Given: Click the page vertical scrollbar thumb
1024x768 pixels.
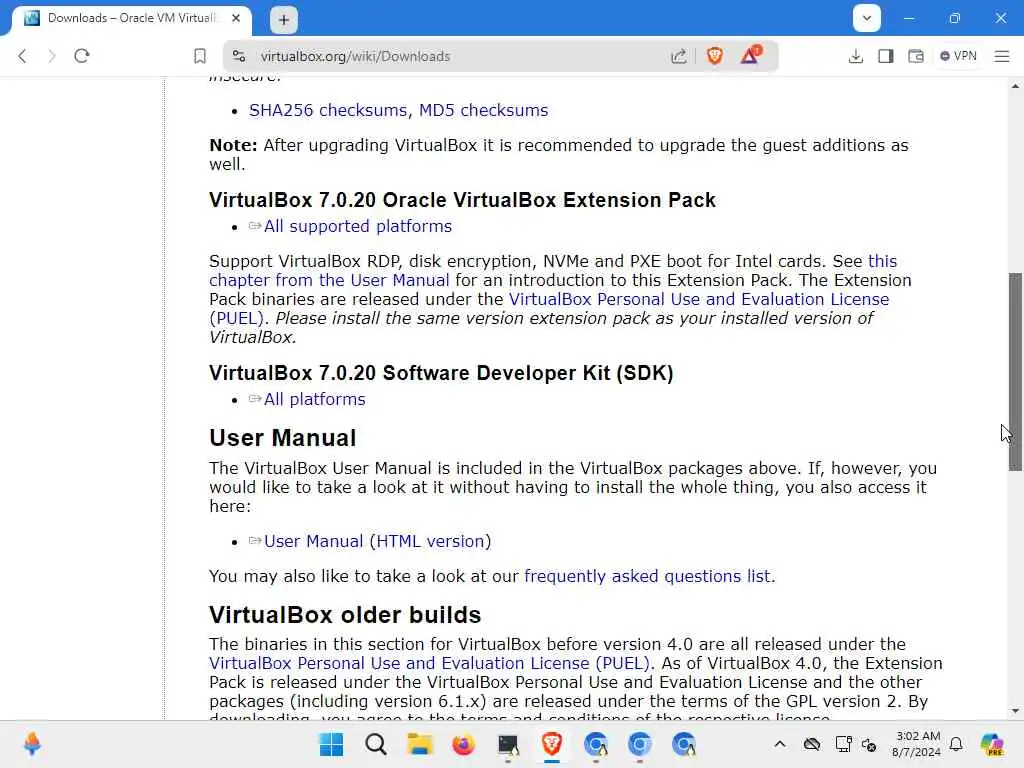Looking at the screenshot, I should [1015, 371].
